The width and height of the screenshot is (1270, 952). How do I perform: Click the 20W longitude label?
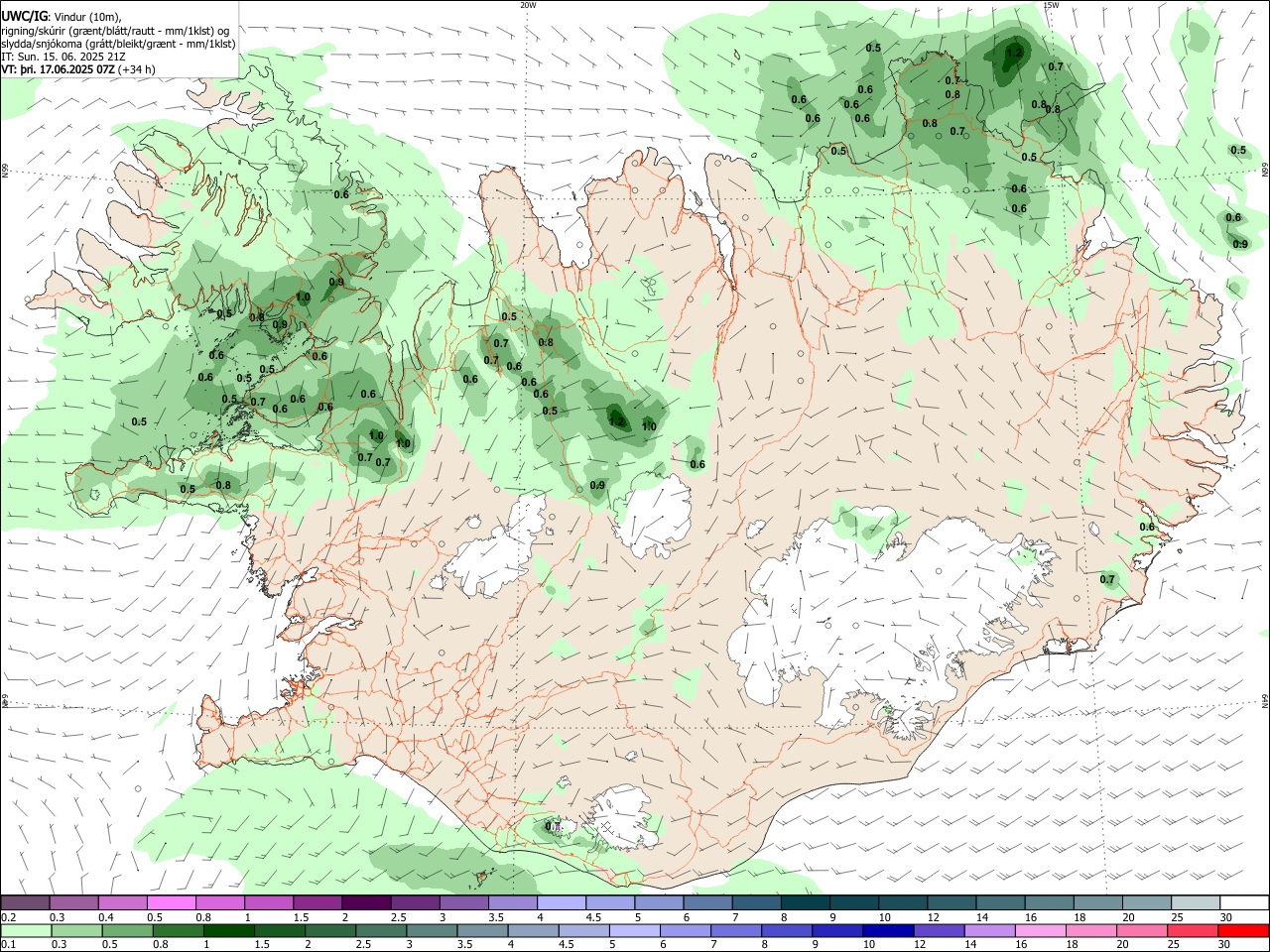(x=528, y=5)
